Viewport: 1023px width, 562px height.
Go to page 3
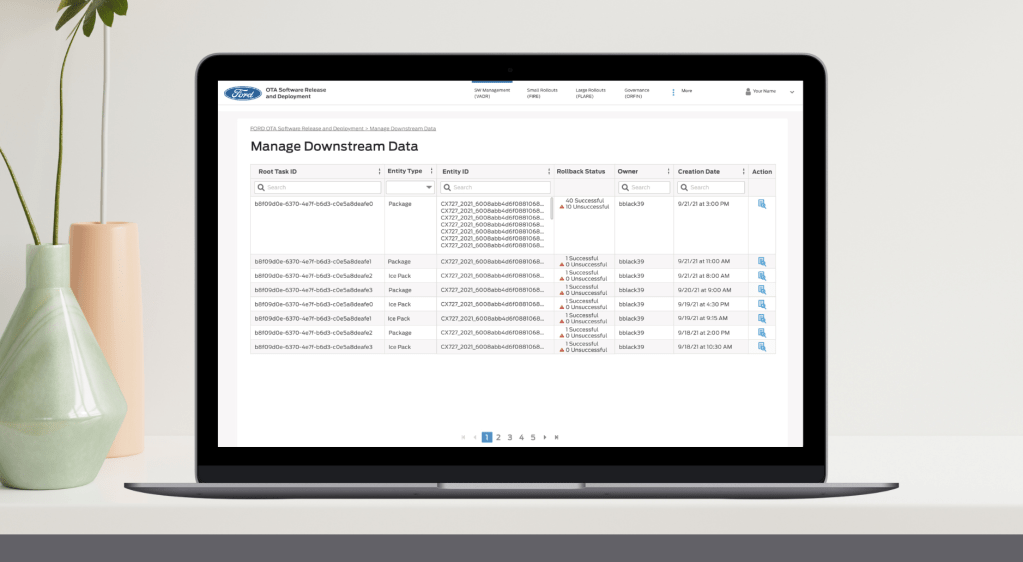pos(510,437)
